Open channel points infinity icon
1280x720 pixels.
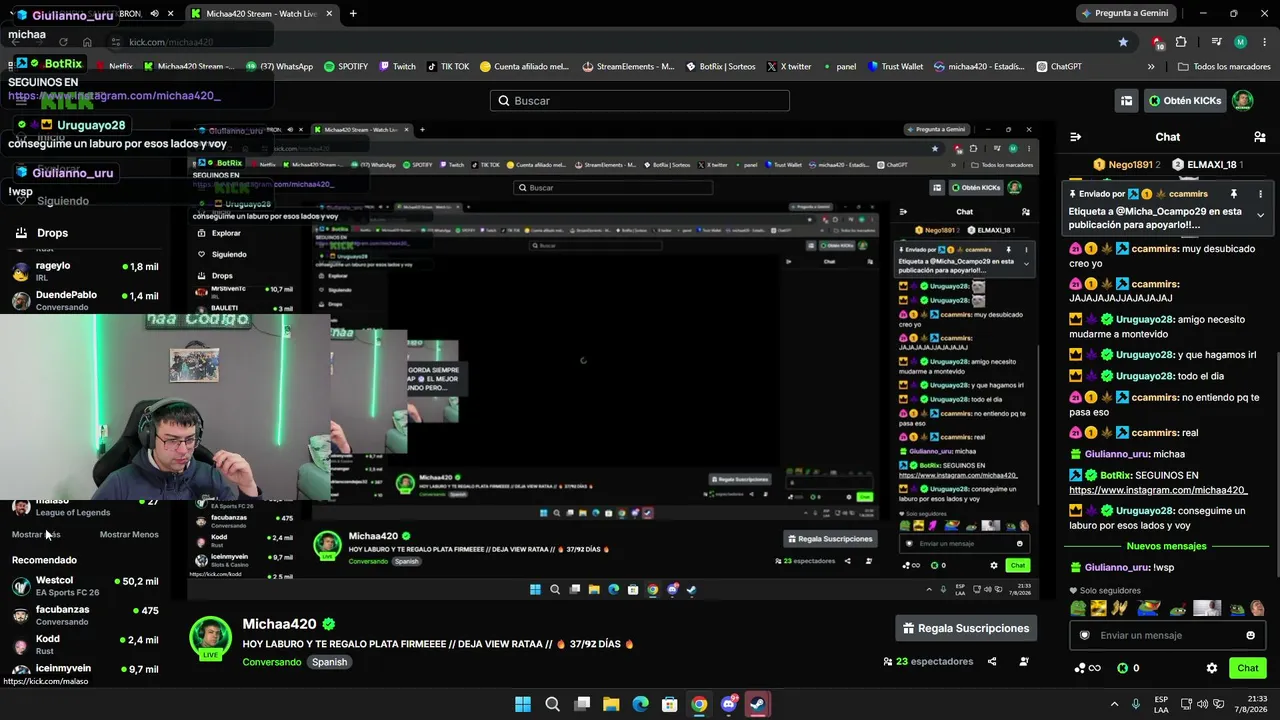pyautogui.click(x=1087, y=668)
